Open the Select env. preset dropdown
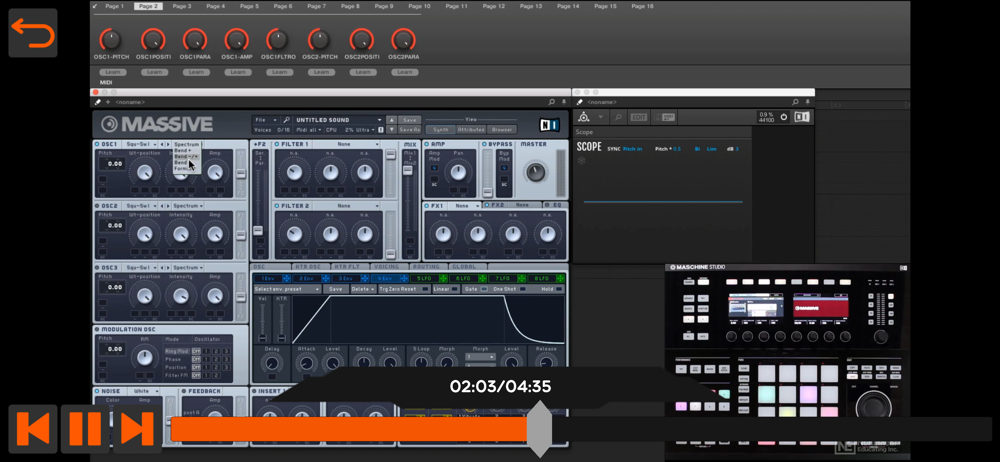Viewport: 1000px width, 462px height. pos(287,289)
